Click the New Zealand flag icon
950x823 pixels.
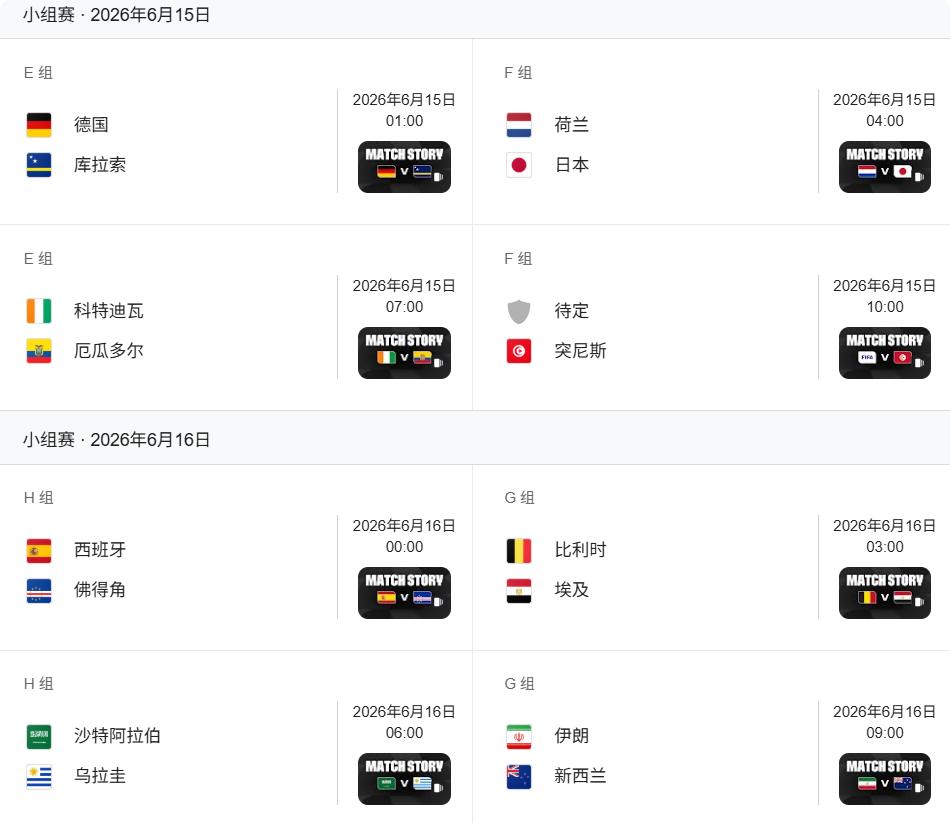[519, 776]
